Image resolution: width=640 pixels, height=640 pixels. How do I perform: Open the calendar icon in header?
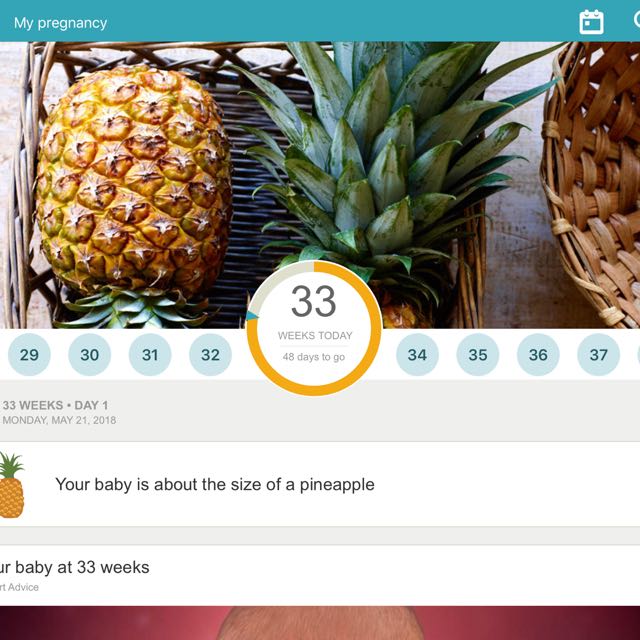tap(591, 22)
